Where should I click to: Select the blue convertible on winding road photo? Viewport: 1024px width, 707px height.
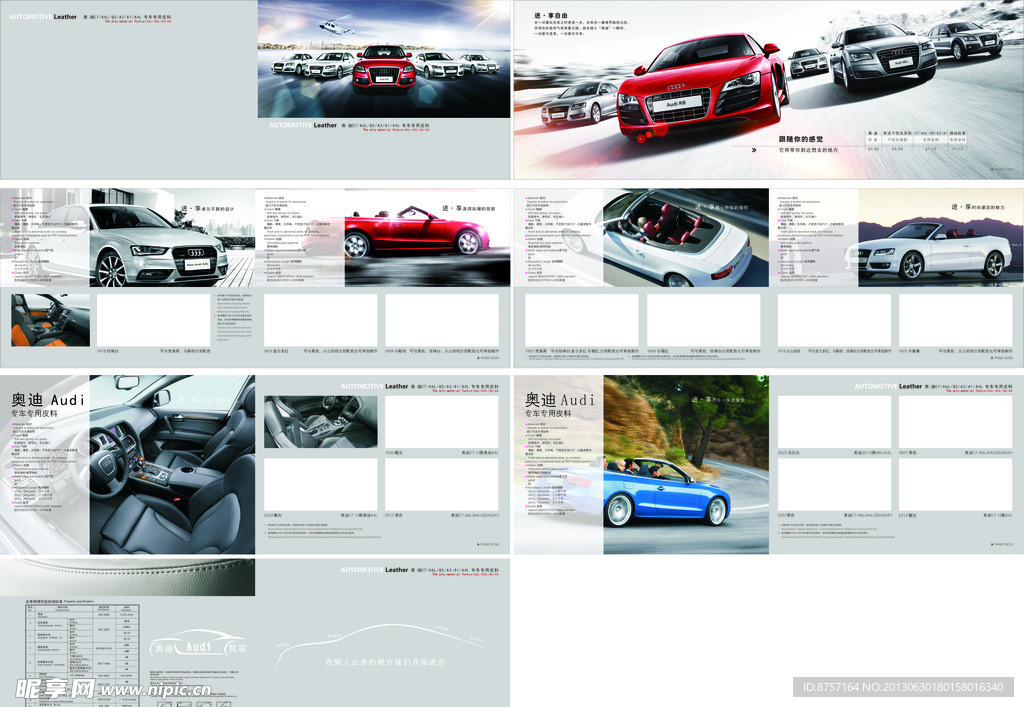click(686, 464)
